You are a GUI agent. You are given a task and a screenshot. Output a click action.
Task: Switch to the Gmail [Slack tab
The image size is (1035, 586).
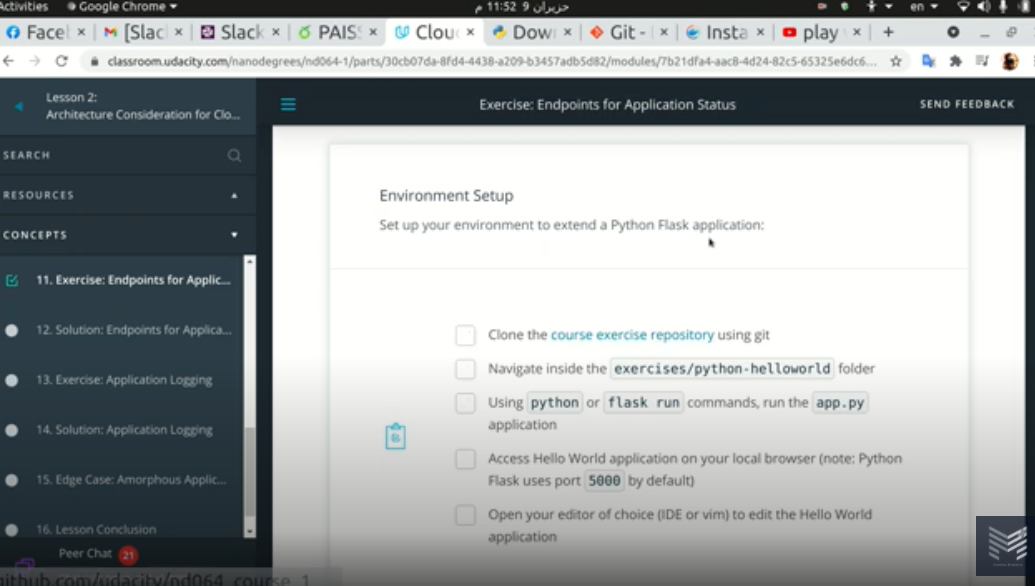[144, 32]
